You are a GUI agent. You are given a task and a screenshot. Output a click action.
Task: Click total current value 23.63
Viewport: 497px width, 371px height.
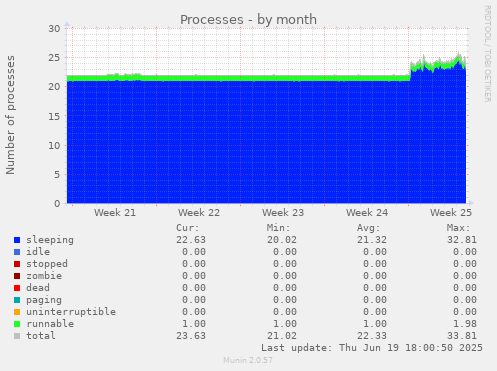191,336
